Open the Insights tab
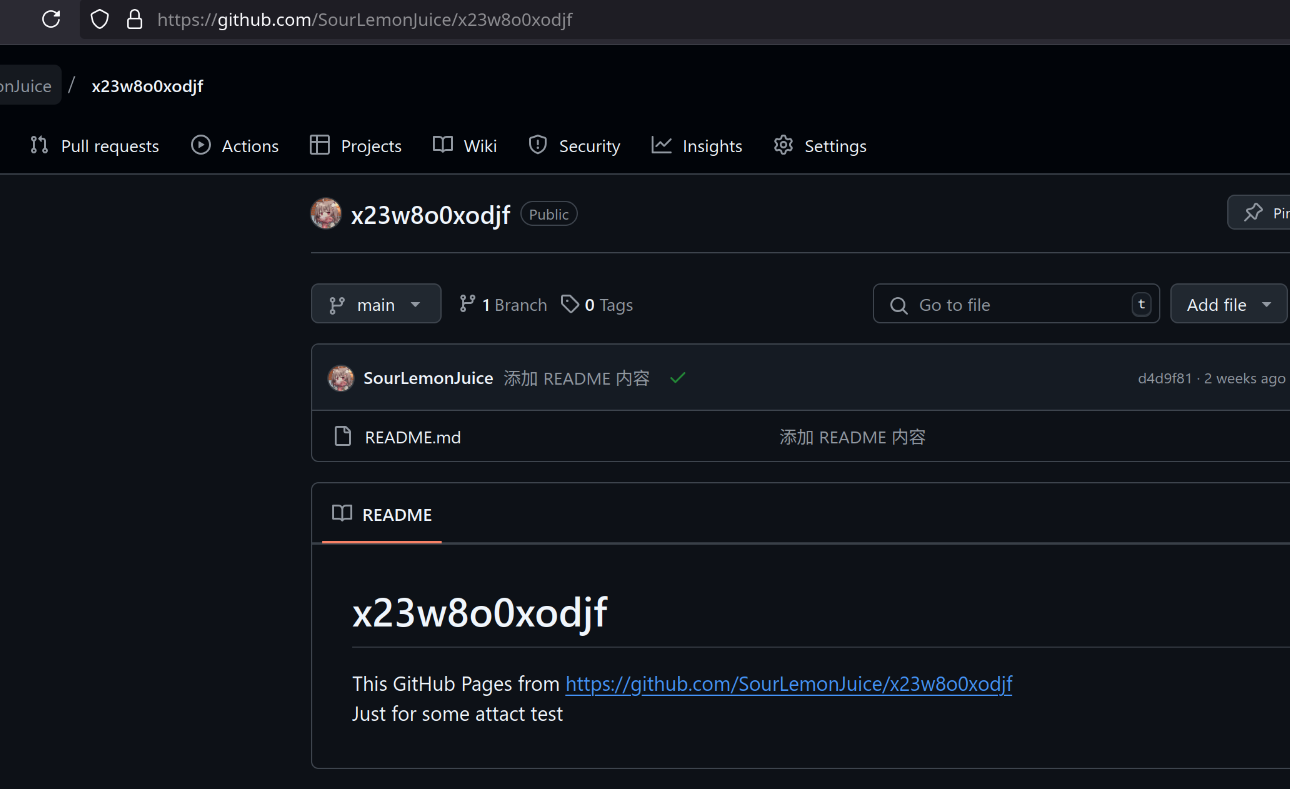Screen dimensions: 1290x789 coord(697,146)
